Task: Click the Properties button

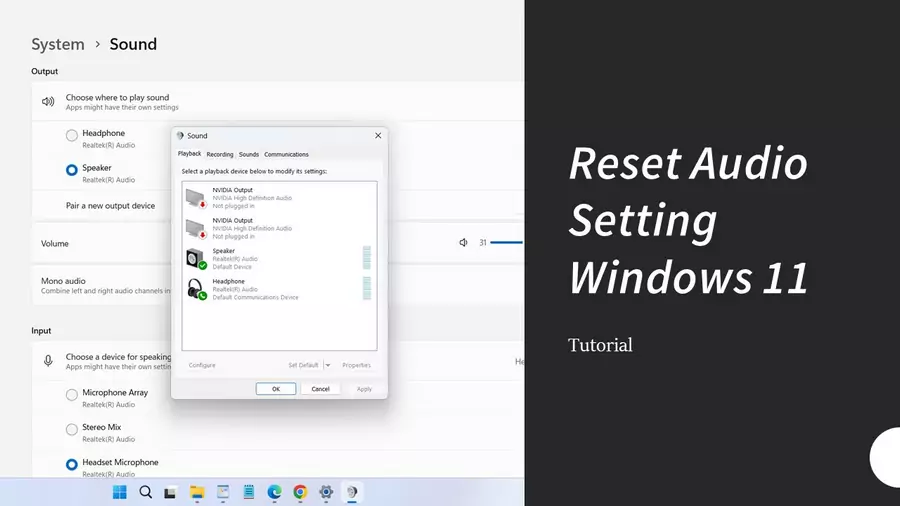Action: click(356, 365)
